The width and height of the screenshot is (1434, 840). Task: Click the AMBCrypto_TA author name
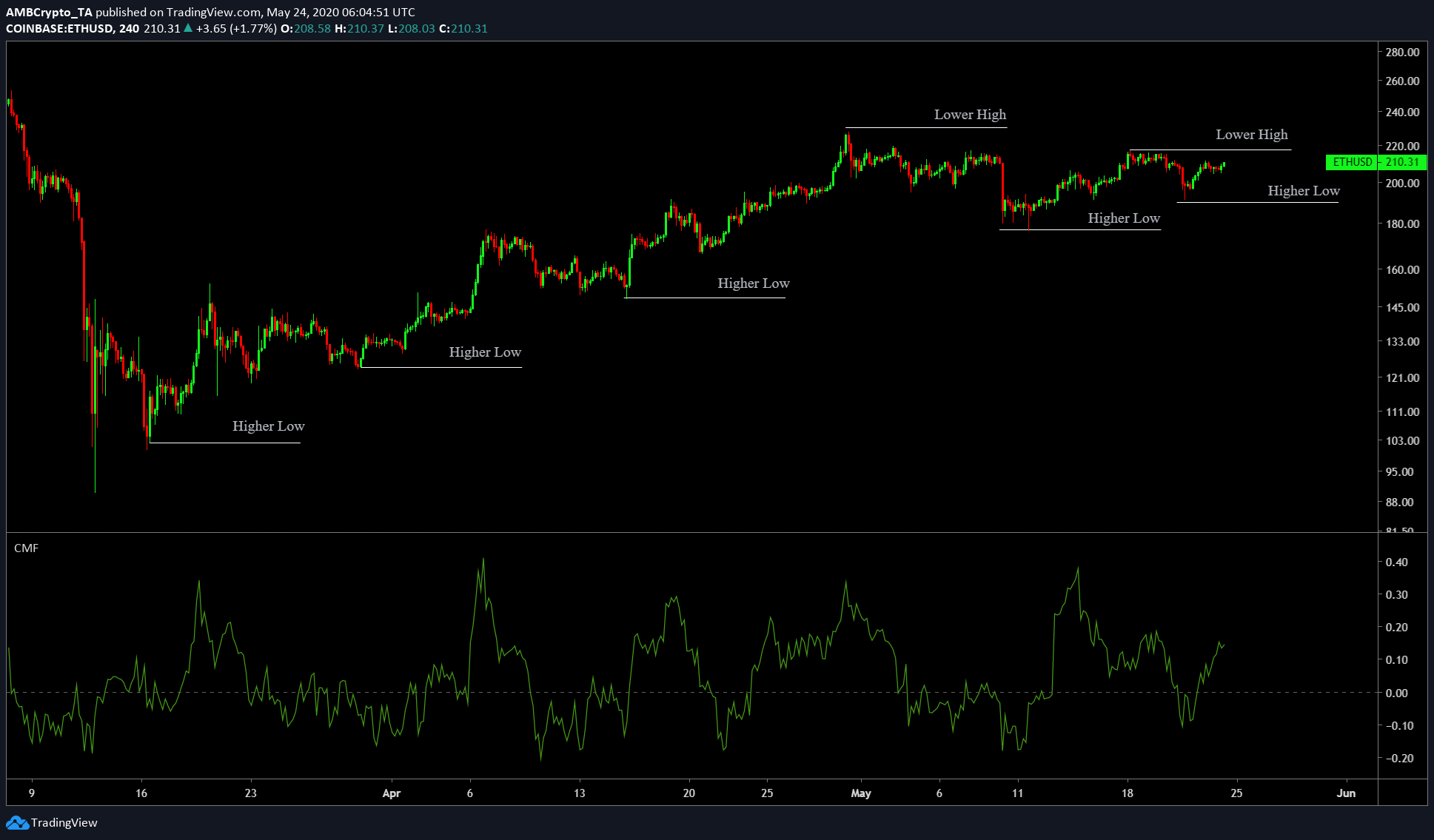coord(49,12)
